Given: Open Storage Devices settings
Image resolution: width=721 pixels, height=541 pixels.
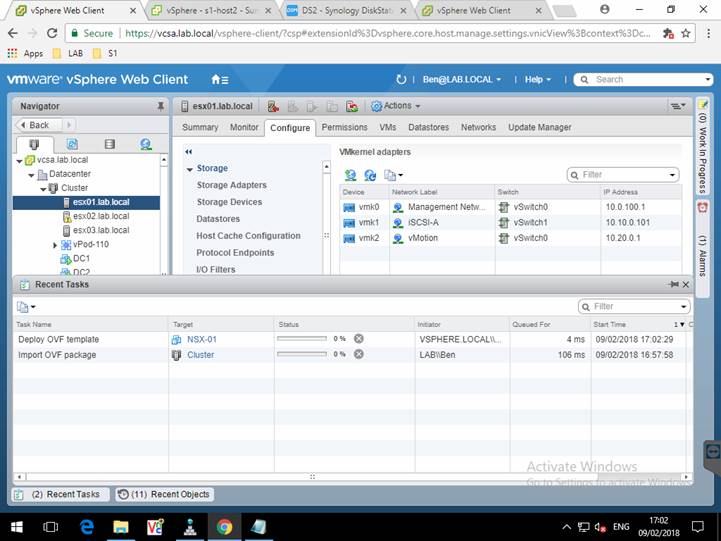Looking at the screenshot, I should click(x=229, y=202).
